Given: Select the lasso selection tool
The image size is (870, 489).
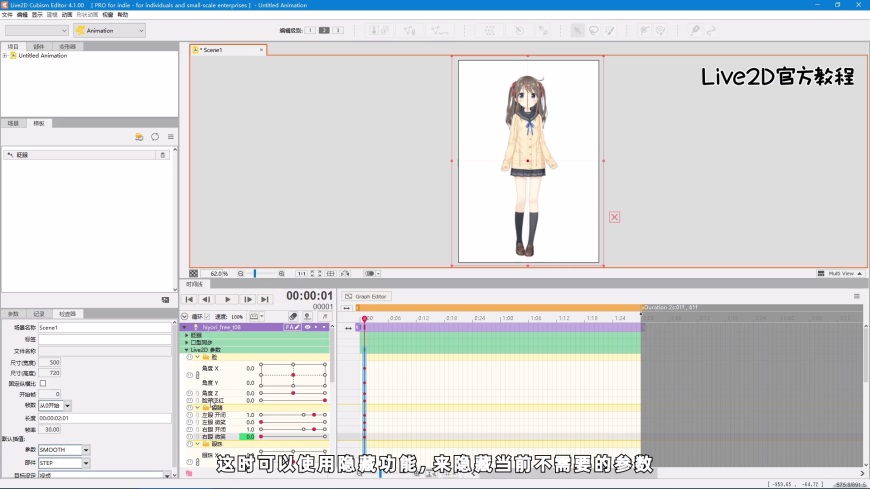Looking at the screenshot, I should (x=594, y=31).
